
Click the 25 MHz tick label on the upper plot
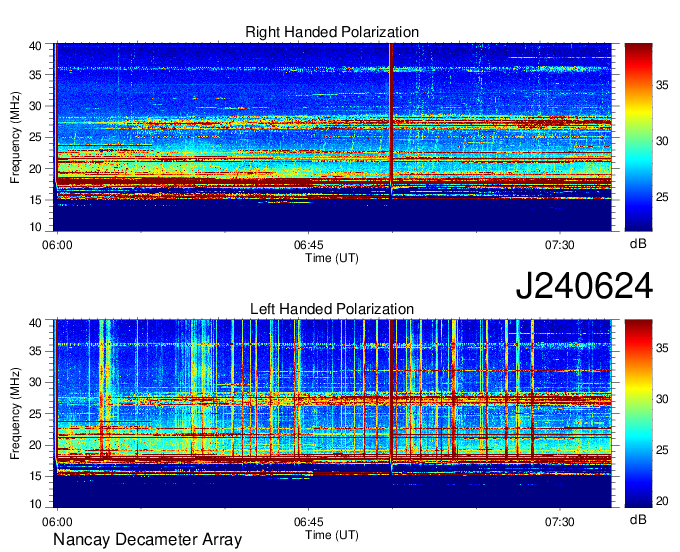point(35,137)
